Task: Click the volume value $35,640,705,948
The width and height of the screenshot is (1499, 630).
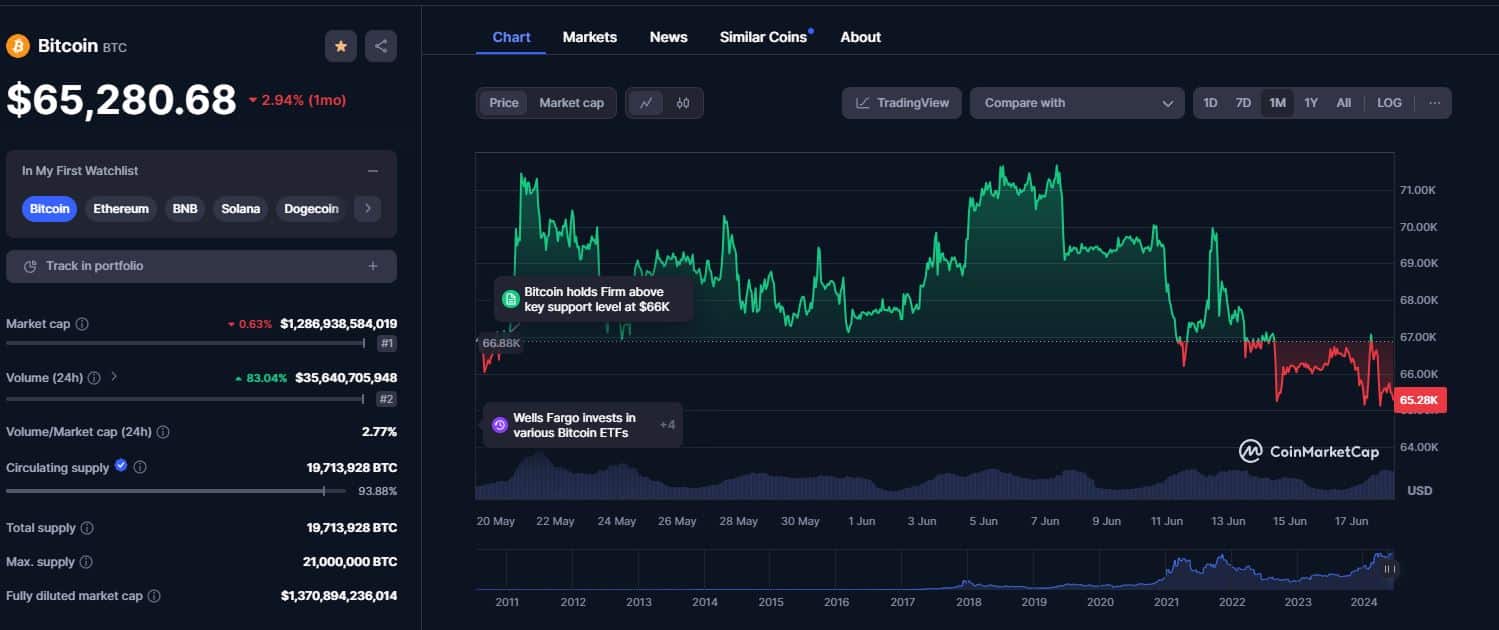Action: (345, 378)
